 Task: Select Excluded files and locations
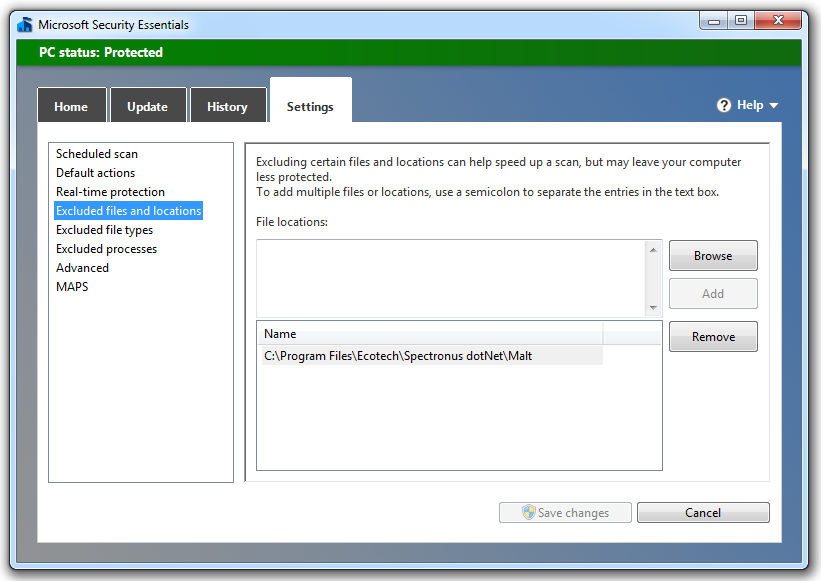pyautogui.click(x=128, y=210)
